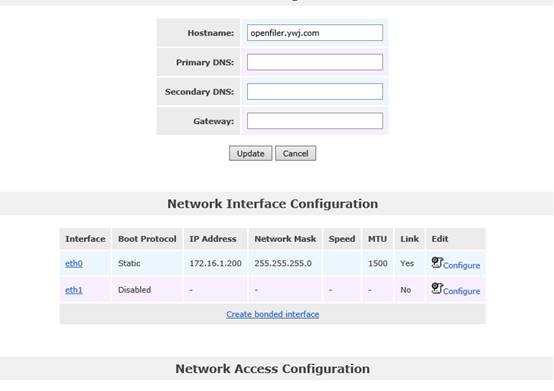
Task: Select the network mask 255.255.255.0
Action: 283,263
